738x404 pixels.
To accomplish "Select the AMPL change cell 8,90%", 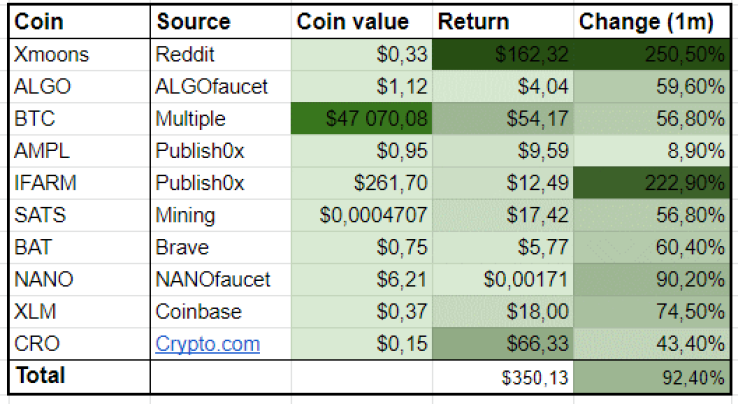I will (x=652, y=151).
